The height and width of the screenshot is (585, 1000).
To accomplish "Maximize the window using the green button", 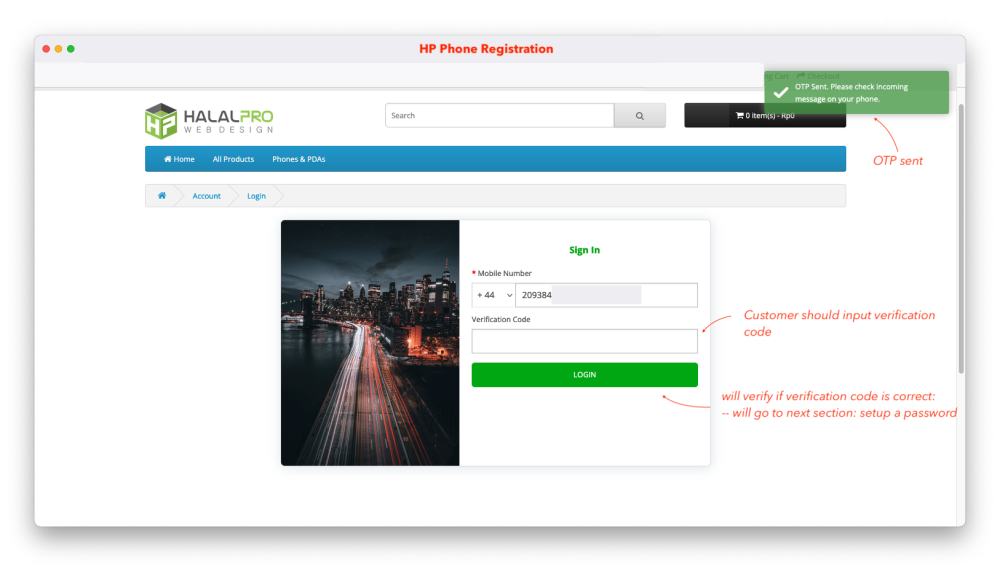I will coord(71,49).
